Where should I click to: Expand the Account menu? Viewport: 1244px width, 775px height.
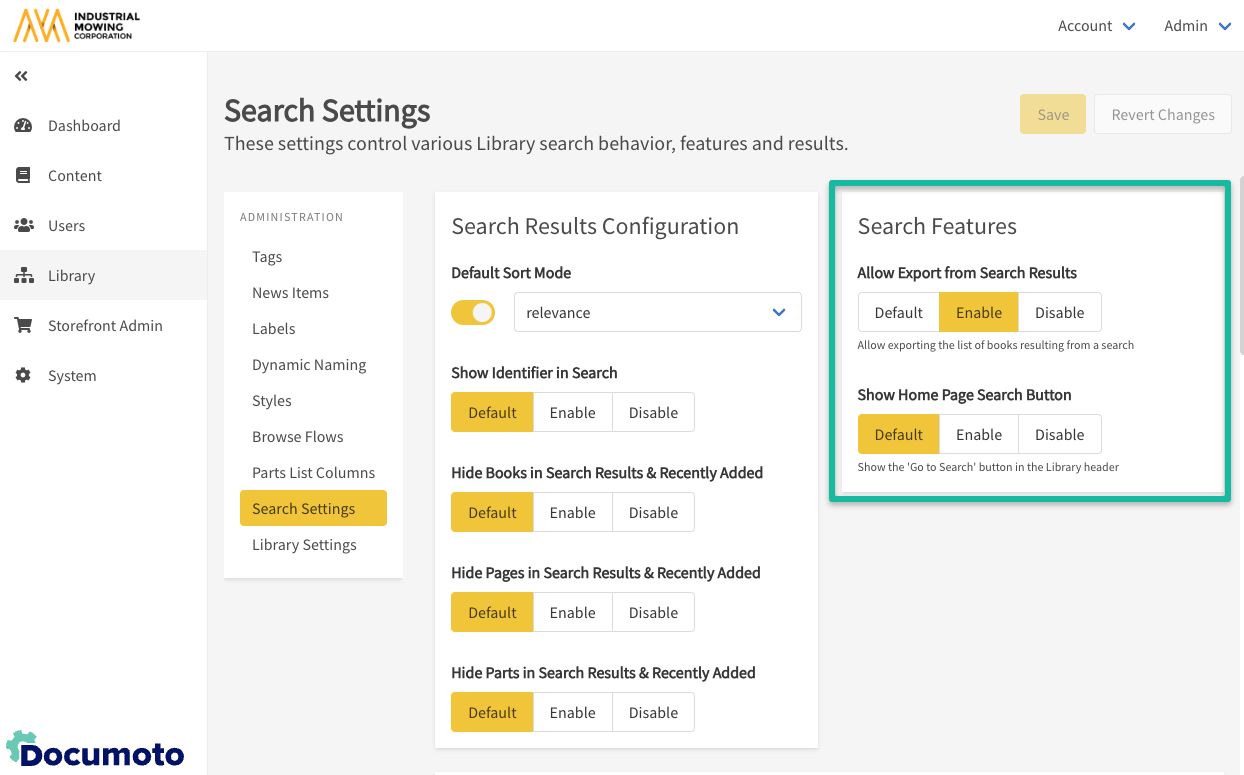1096,26
